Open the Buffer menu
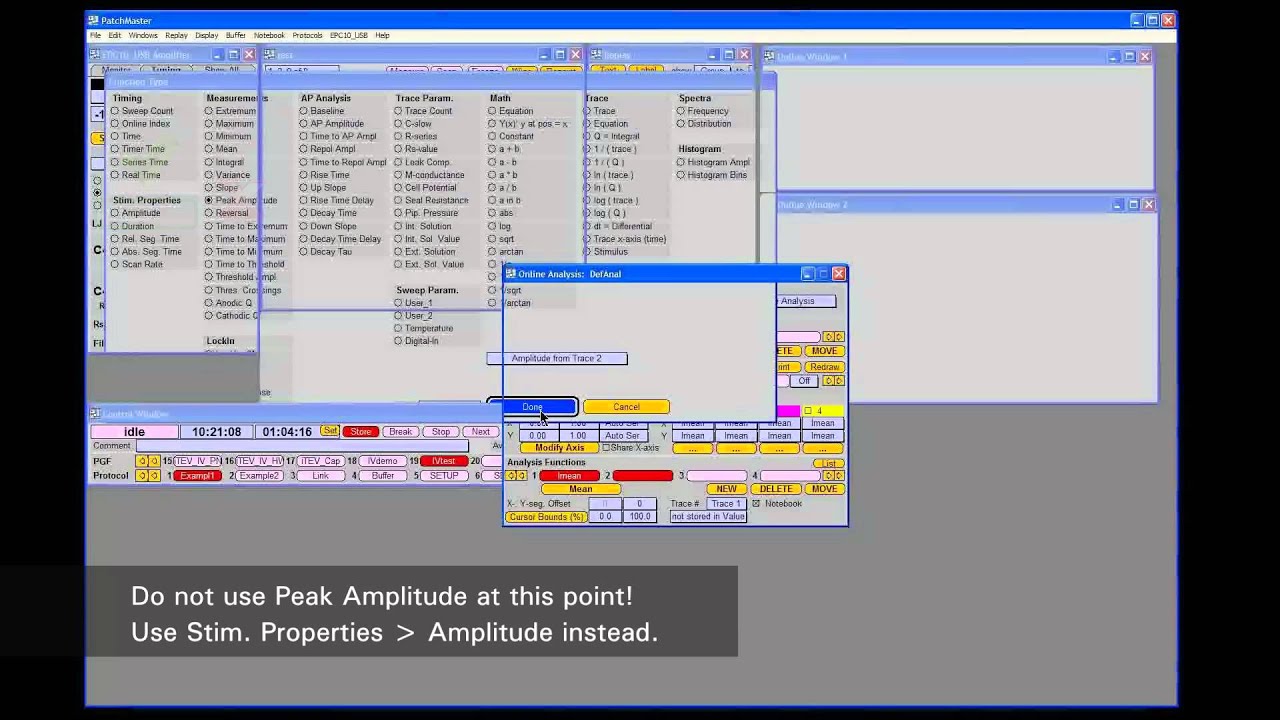Viewport: 1280px width, 720px height. point(236,35)
